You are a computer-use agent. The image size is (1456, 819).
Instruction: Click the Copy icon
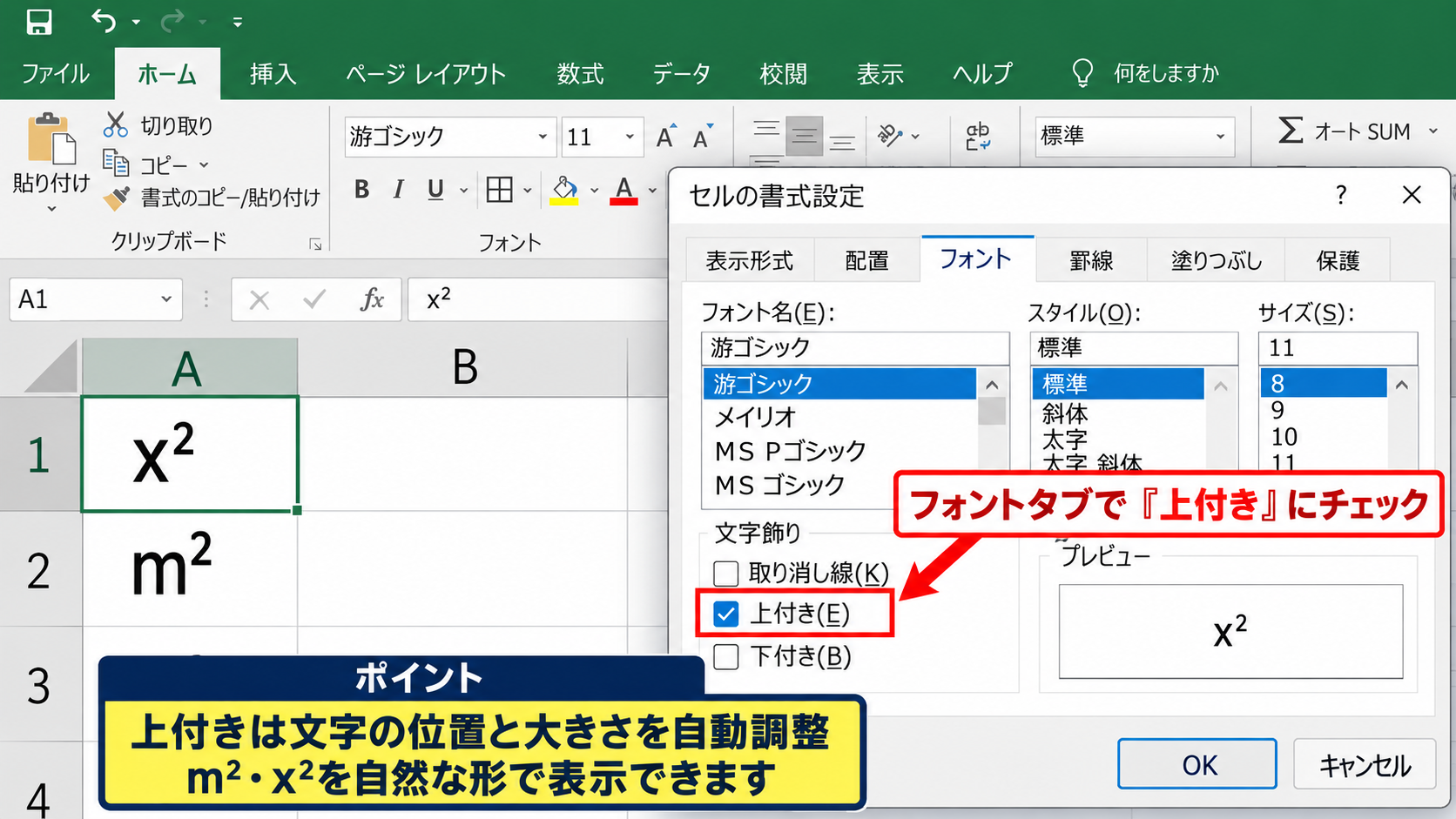(115, 164)
